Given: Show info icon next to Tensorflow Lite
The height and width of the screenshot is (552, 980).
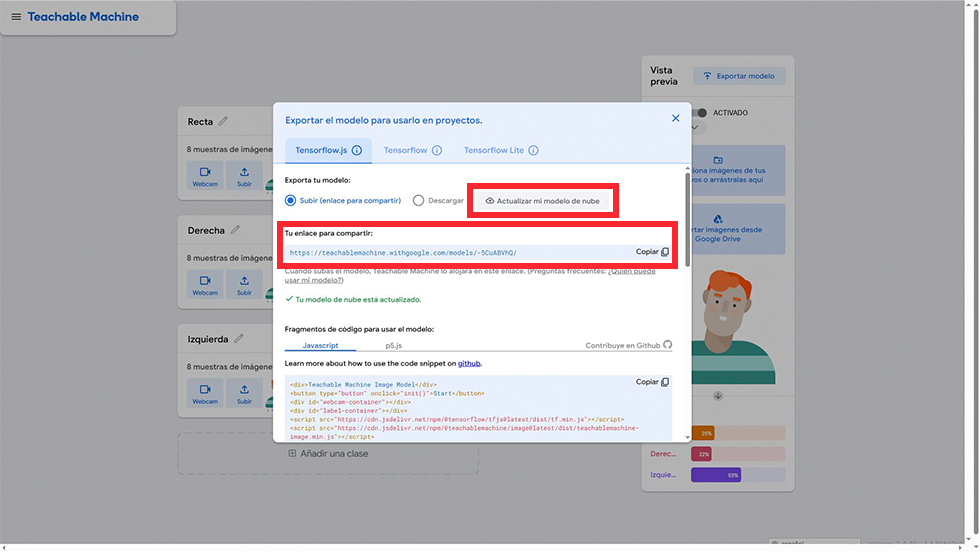Looking at the screenshot, I should pos(533,150).
